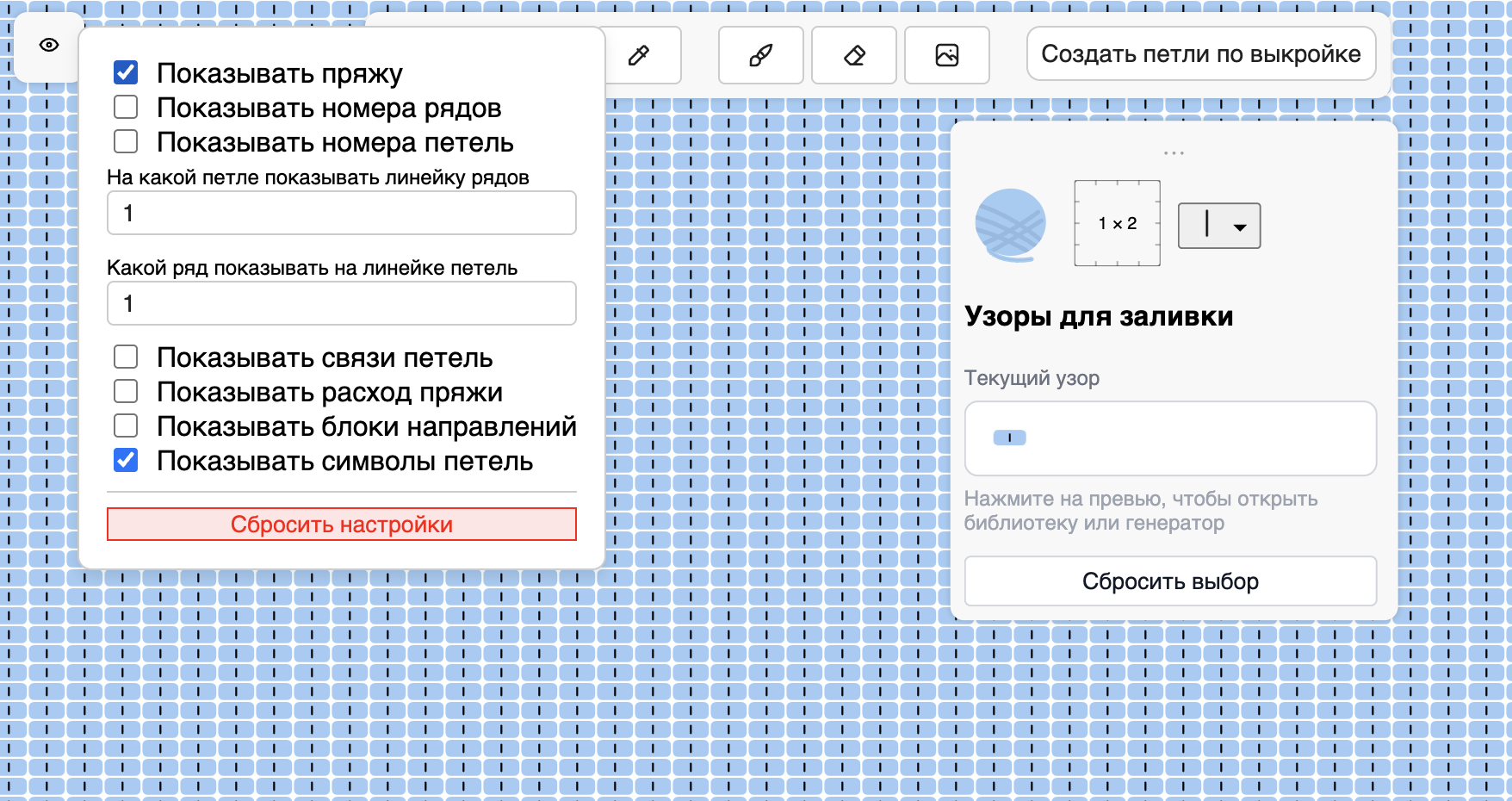Screen dimensions: 1512x801
Task: Enable Показывать расход пряжи
Action: (126, 390)
